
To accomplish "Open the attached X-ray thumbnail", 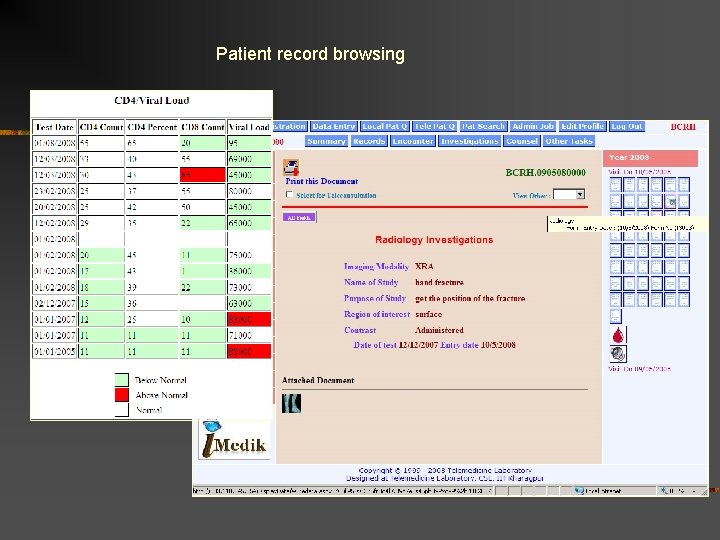I will [x=291, y=403].
